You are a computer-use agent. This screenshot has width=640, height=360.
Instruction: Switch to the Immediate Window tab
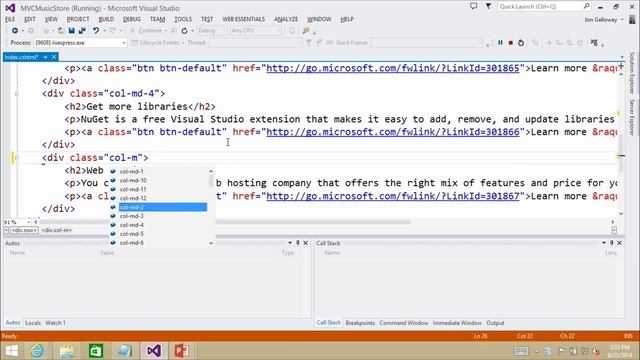point(457,323)
